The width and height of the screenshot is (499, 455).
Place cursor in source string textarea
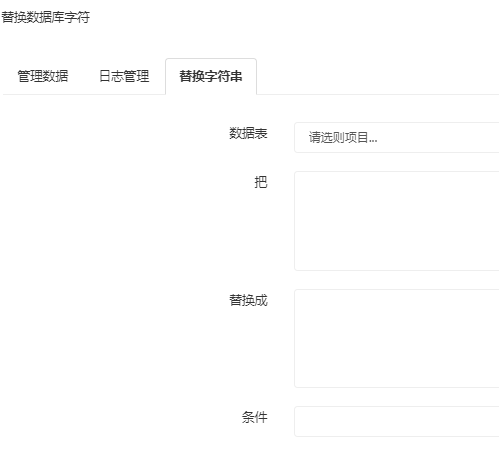(x=397, y=221)
